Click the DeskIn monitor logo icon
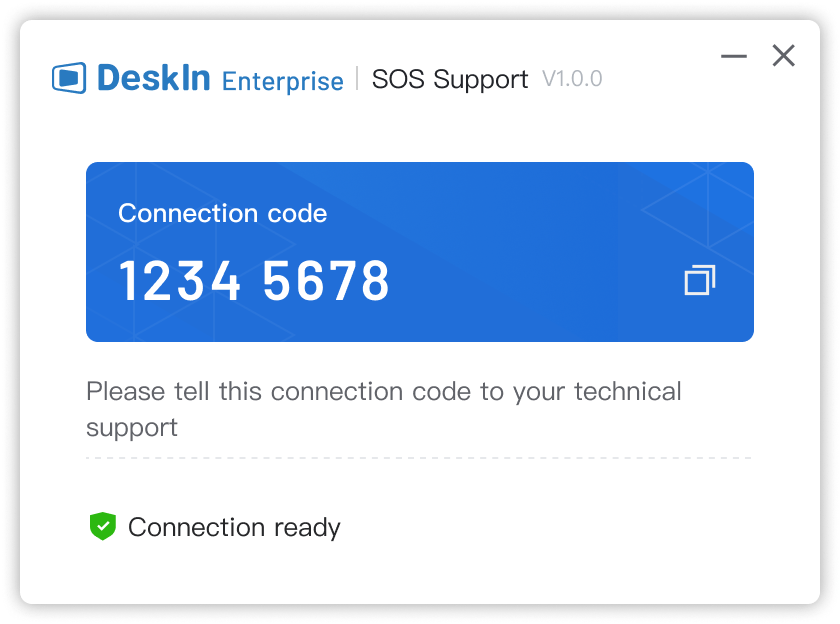 pos(69,78)
